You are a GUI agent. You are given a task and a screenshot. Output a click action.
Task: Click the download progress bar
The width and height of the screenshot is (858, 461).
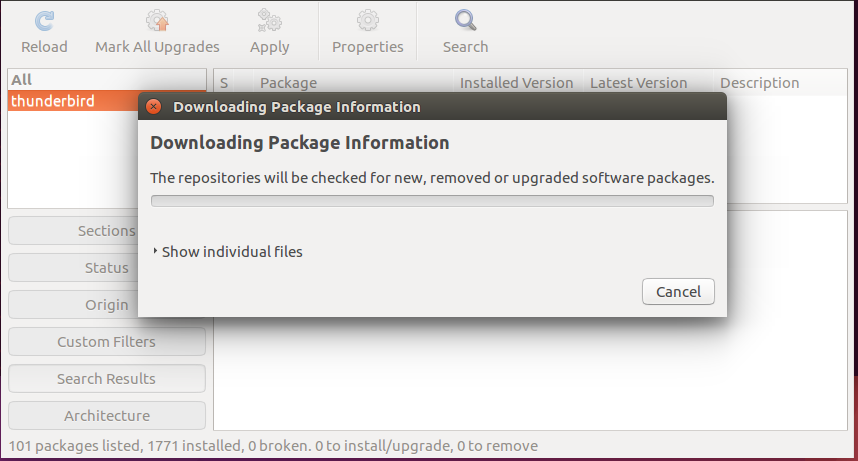[x=432, y=201]
